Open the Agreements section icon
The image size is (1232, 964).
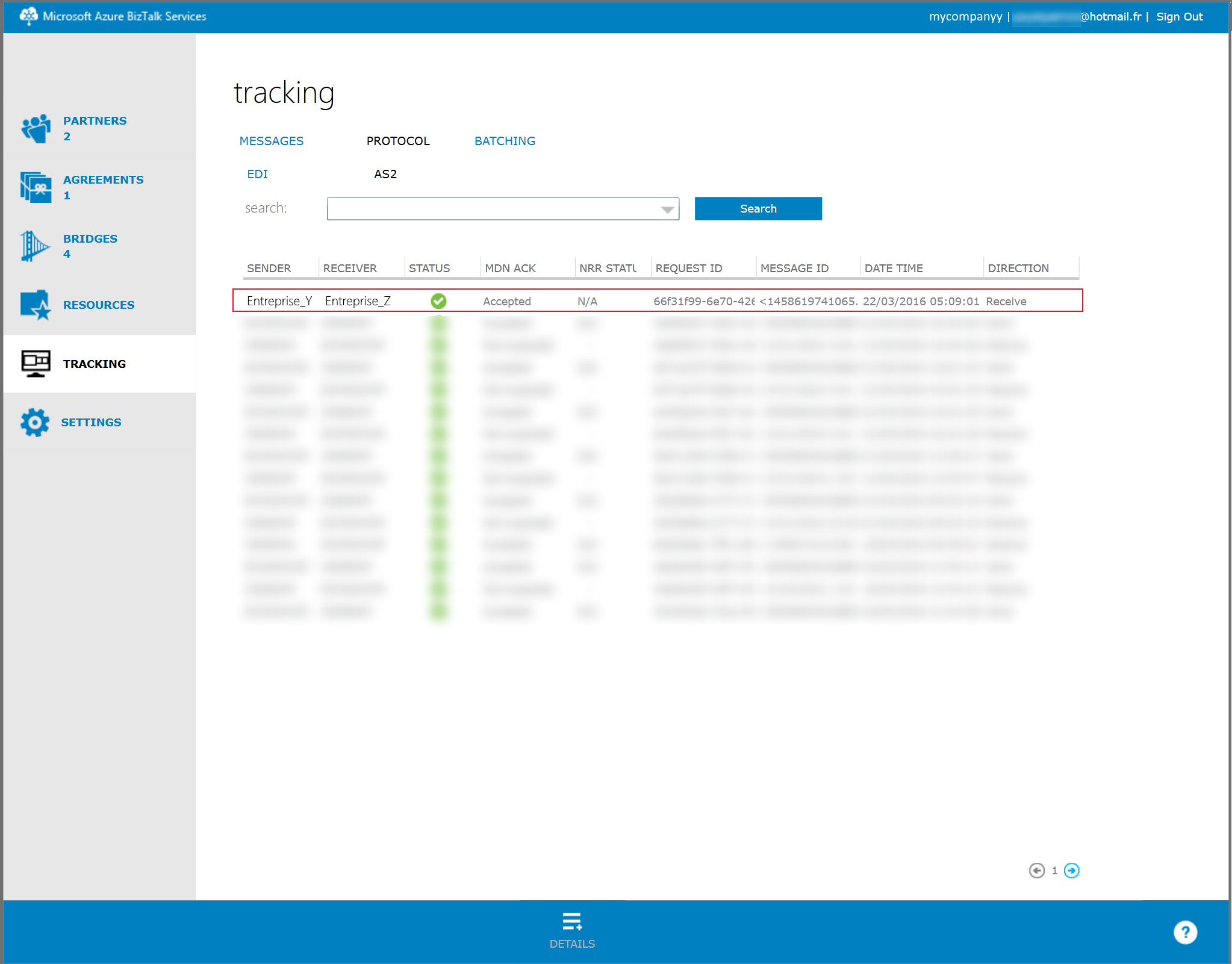click(36, 187)
